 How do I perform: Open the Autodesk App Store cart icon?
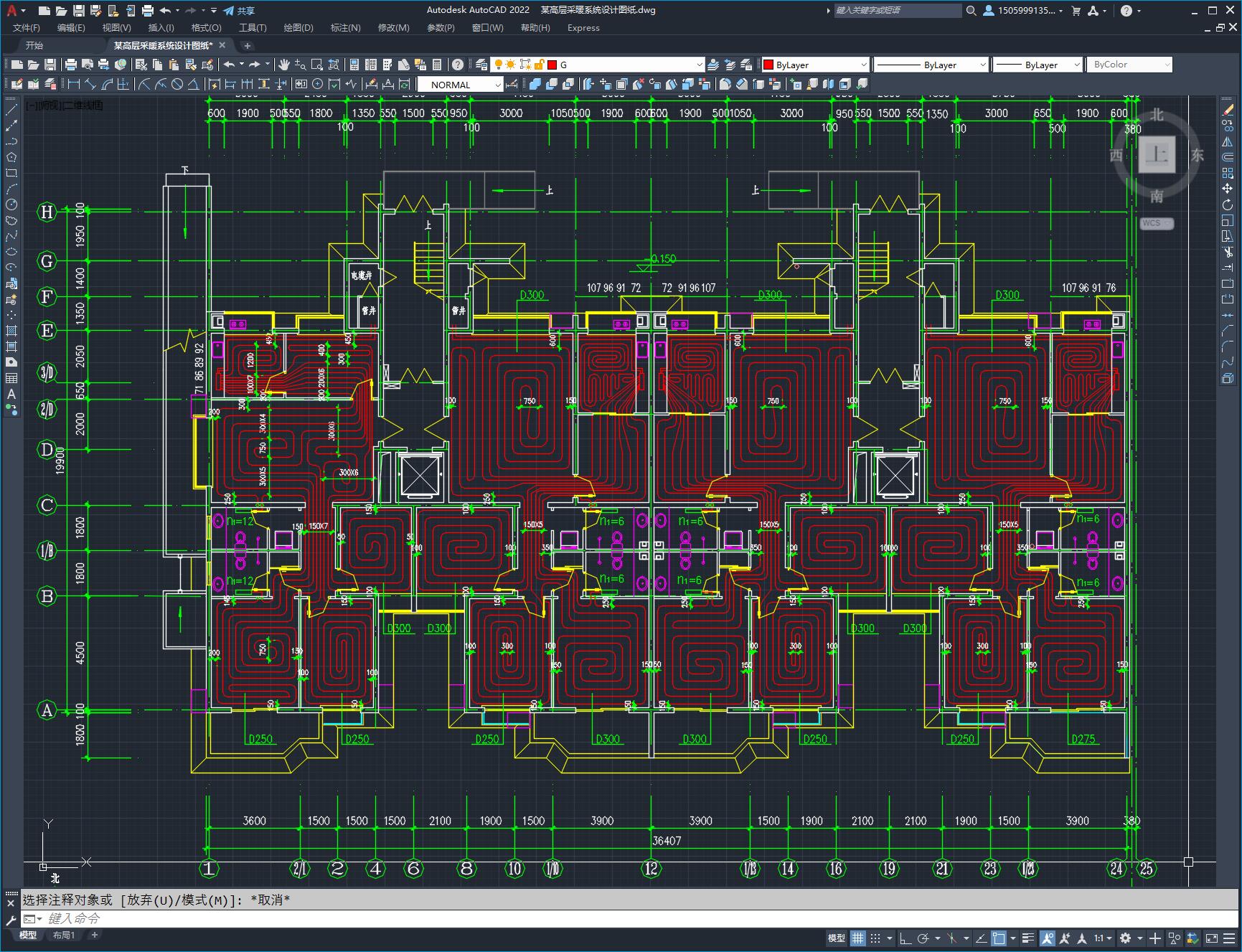pyautogui.click(x=1076, y=11)
